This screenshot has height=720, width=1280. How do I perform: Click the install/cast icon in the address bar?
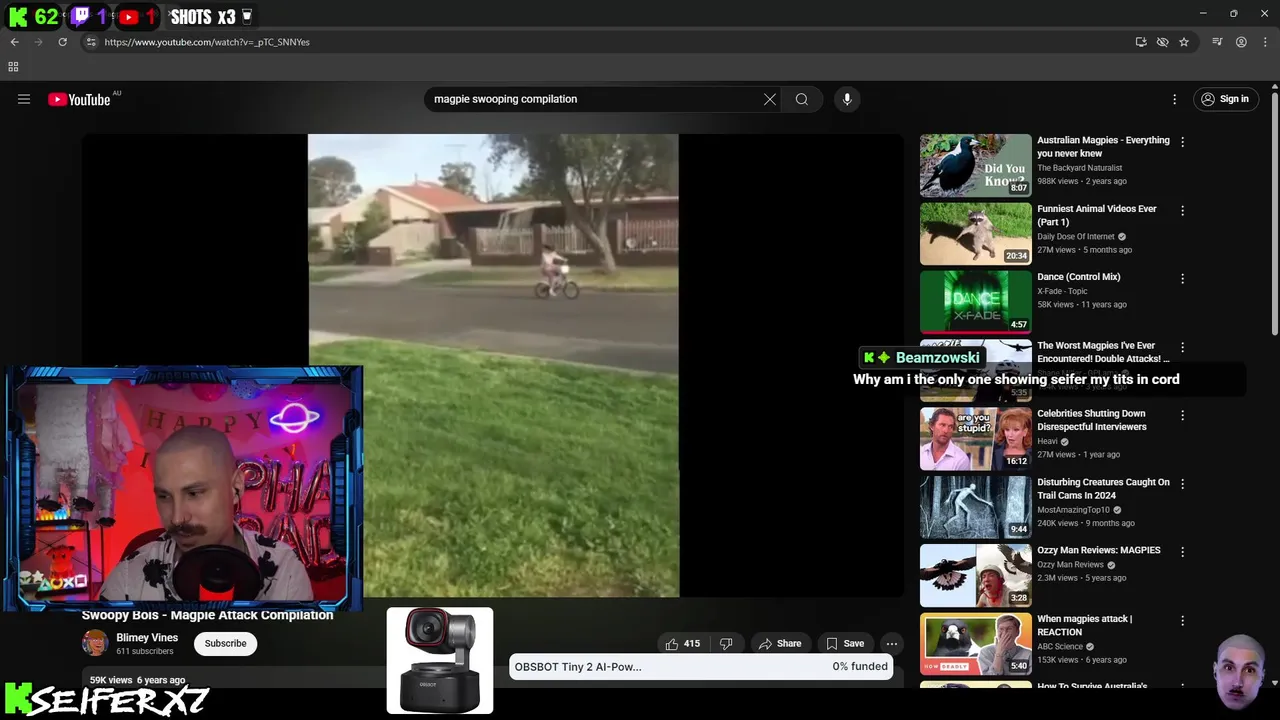(x=1141, y=42)
